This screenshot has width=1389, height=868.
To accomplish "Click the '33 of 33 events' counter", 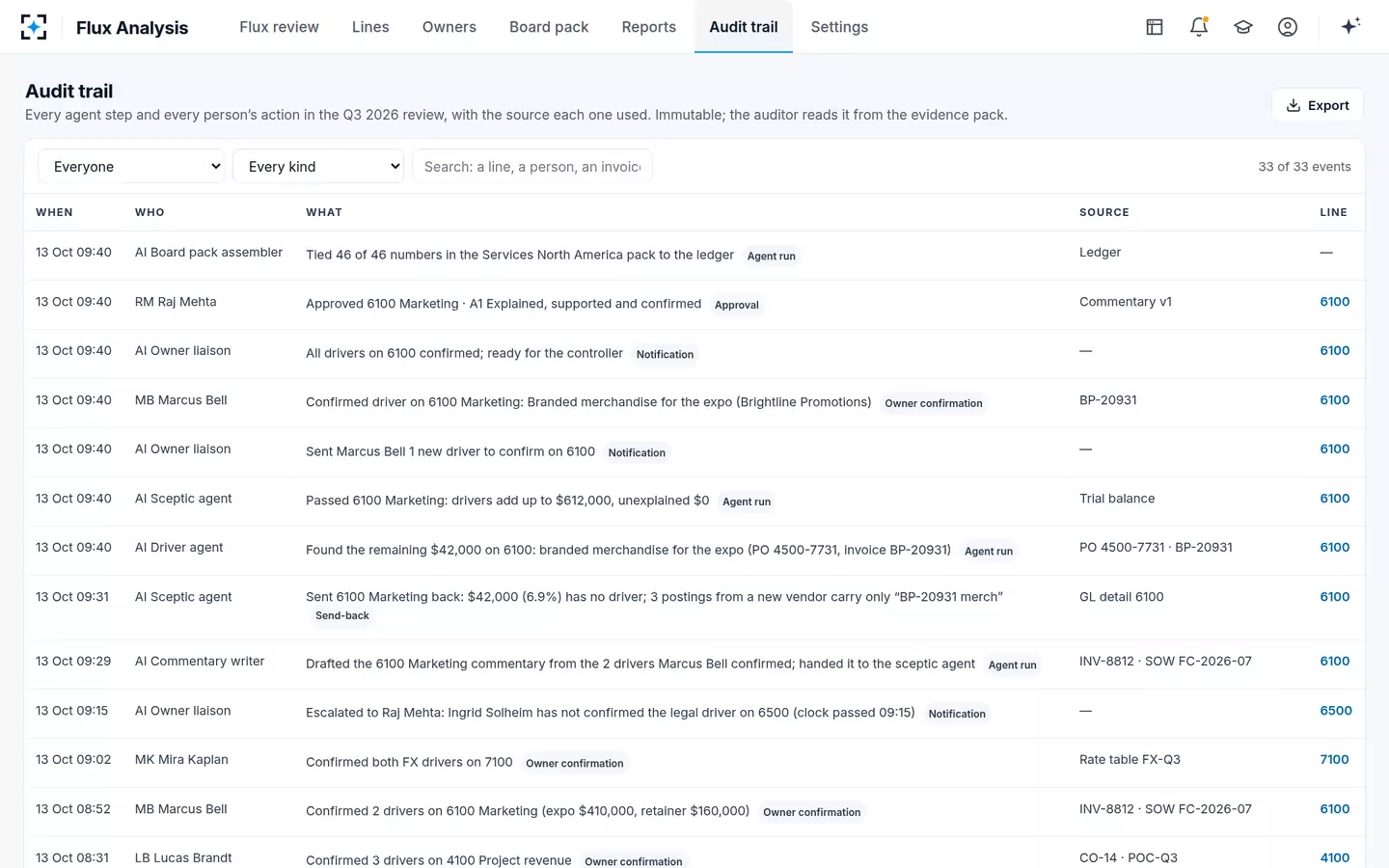I will click(x=1304, y=167).
